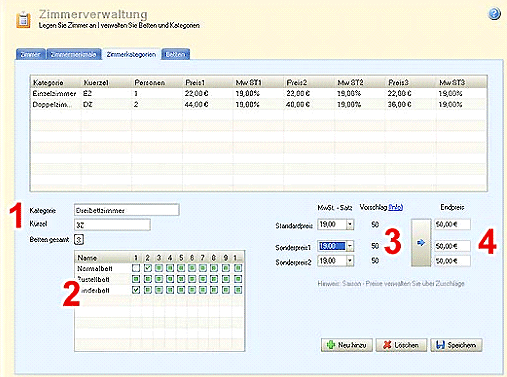This screenshot has width=507, height=377.
Task: Click the Vorschlag Info link
Action: pyautogui.click(x=396, y=207)
